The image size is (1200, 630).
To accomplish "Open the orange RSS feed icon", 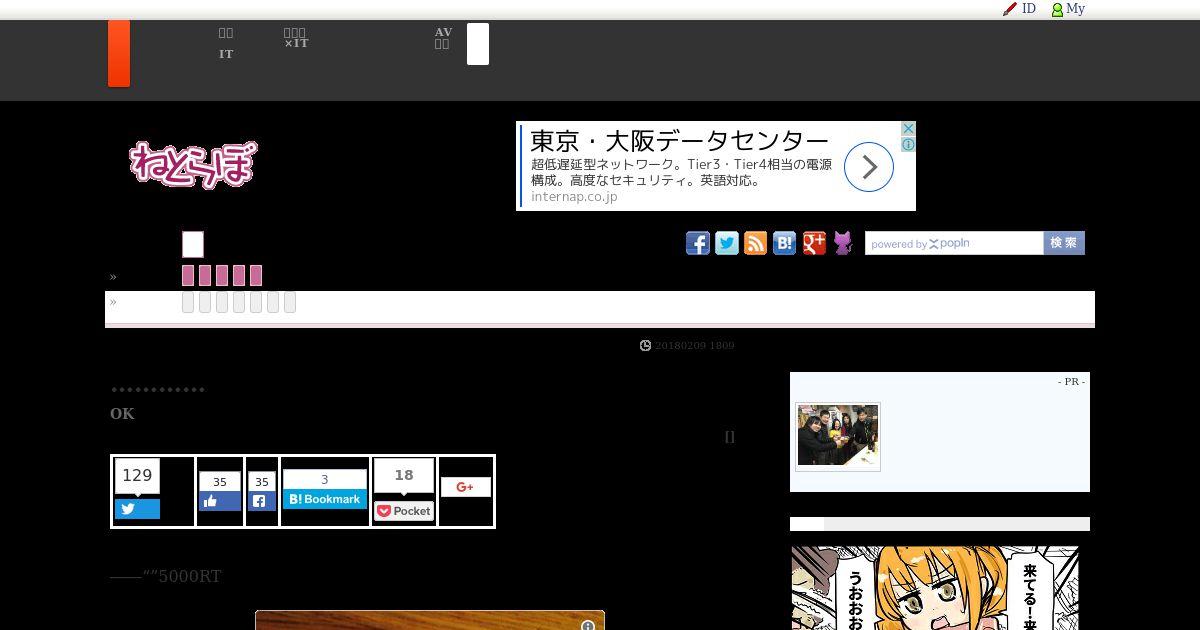I will click(756, 243).
